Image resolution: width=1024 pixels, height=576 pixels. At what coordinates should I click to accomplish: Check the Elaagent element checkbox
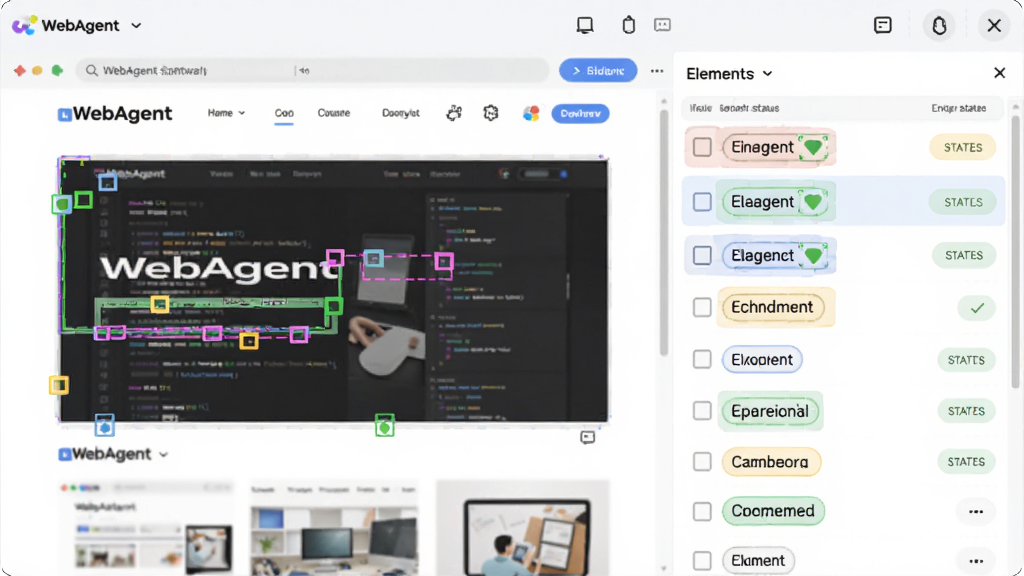(x=702, y=202)
